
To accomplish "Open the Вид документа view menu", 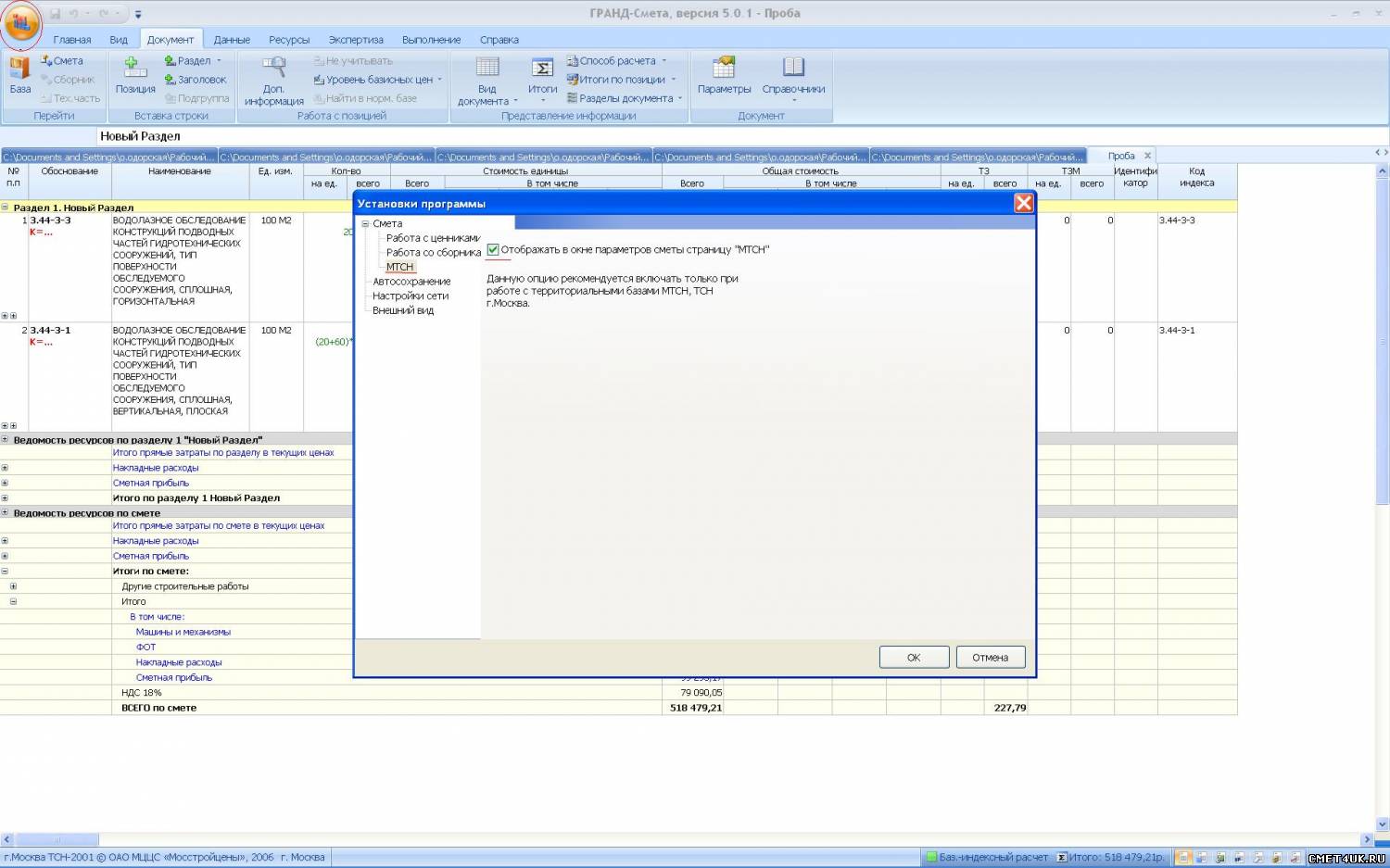I will 487,82.
